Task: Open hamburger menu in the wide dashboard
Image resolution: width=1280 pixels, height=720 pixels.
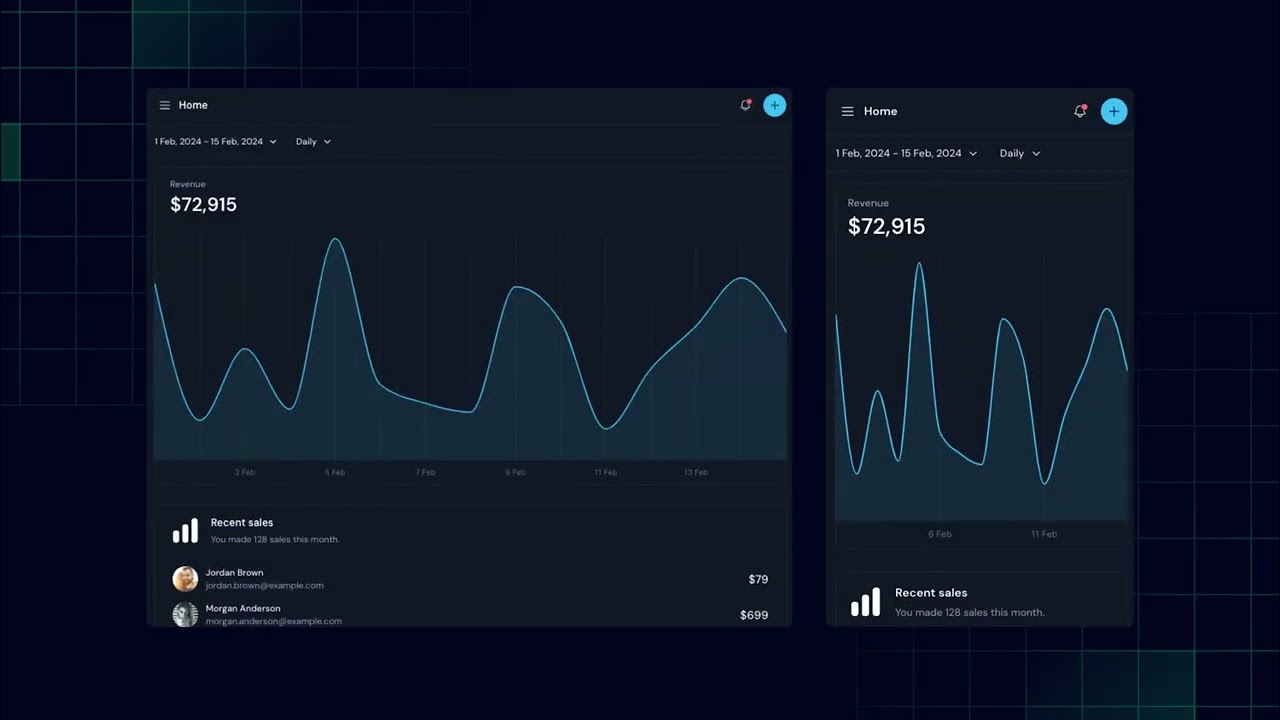Action: click(165, 105)
